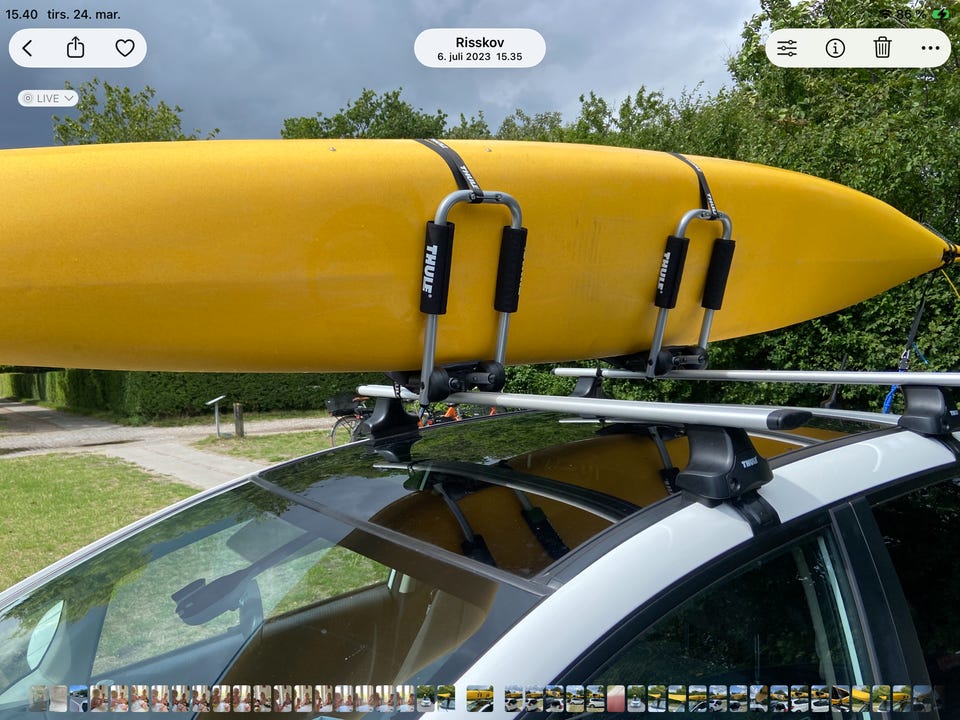Favorite this photo with the heart icon

tap(124, 48)
